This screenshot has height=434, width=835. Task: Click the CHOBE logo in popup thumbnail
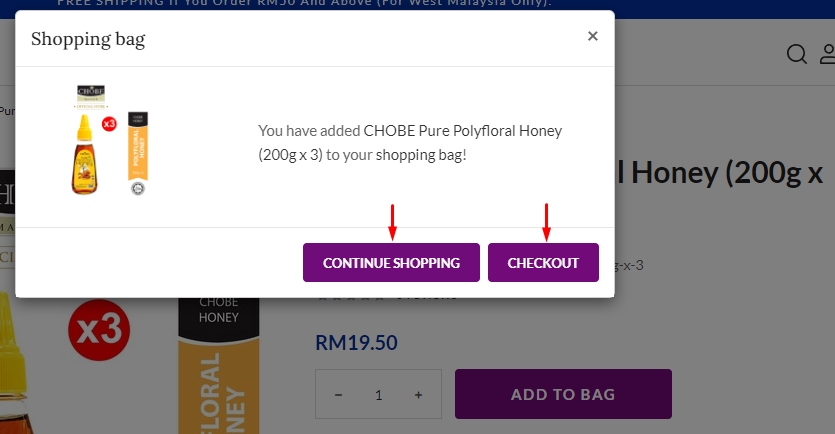point(91,92)
